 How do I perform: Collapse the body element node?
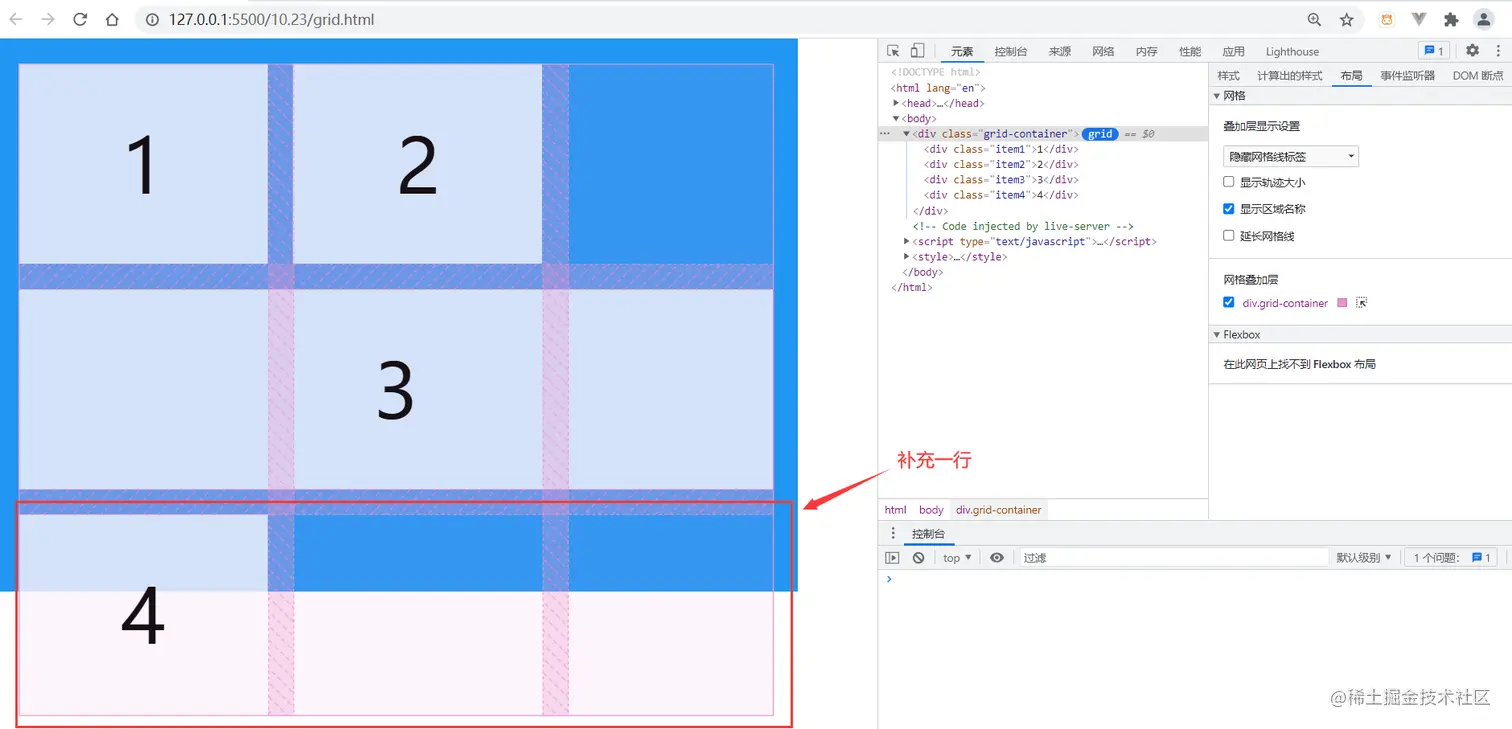[897, 119]
